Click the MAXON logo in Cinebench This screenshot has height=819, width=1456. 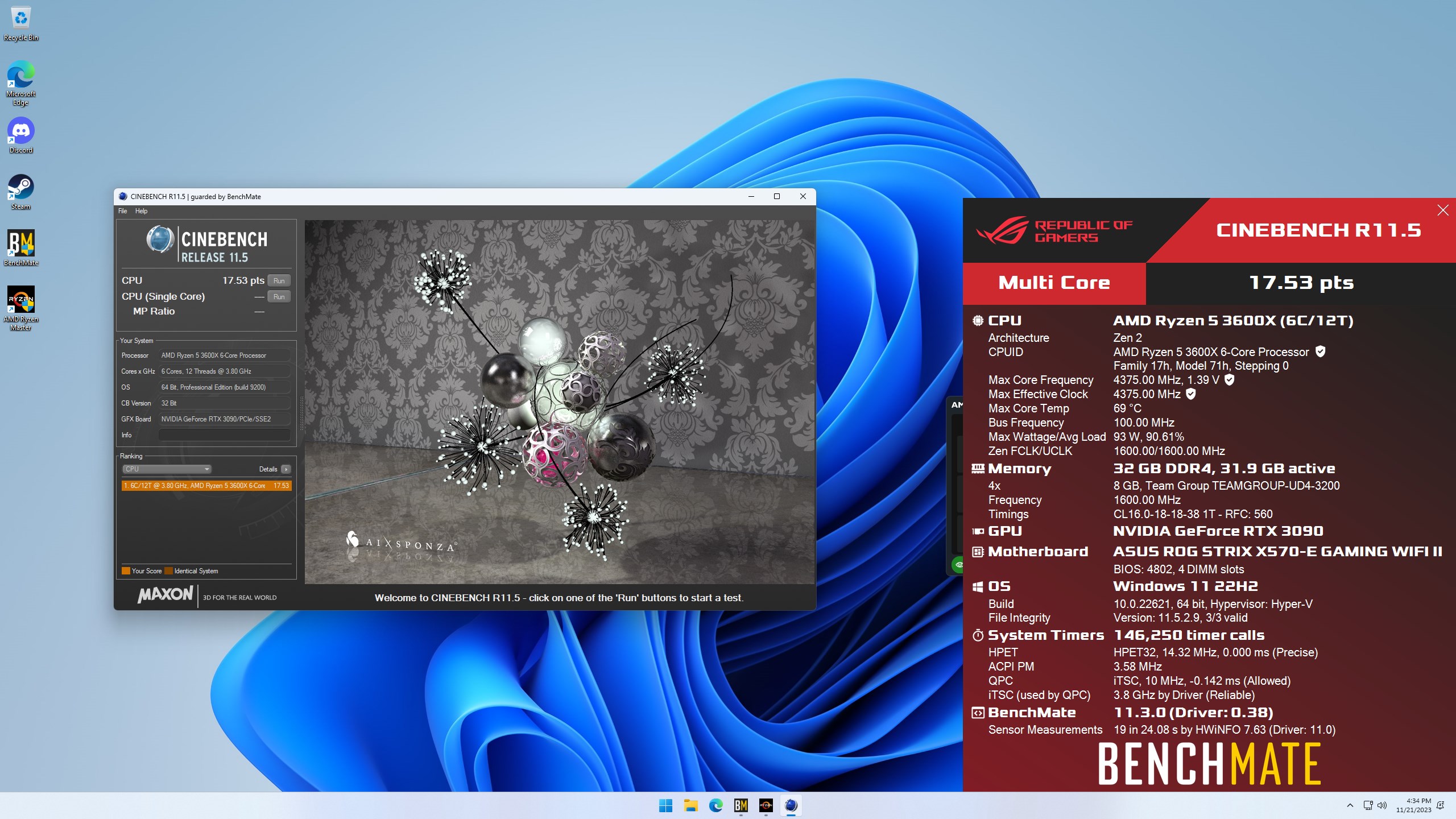[x=166, y=595]
